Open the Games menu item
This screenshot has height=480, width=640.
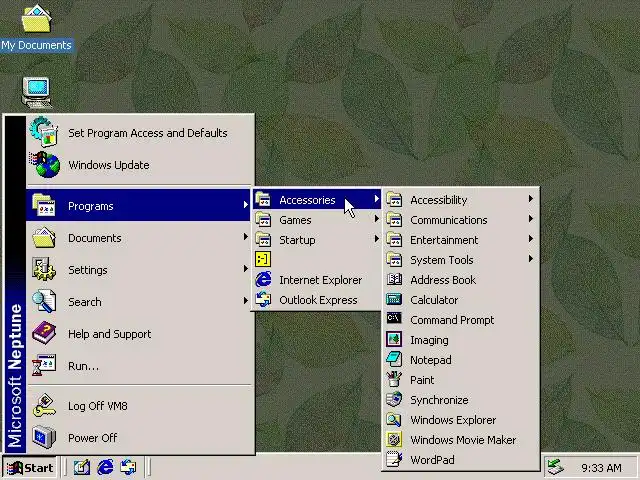[x=317, y=220]
